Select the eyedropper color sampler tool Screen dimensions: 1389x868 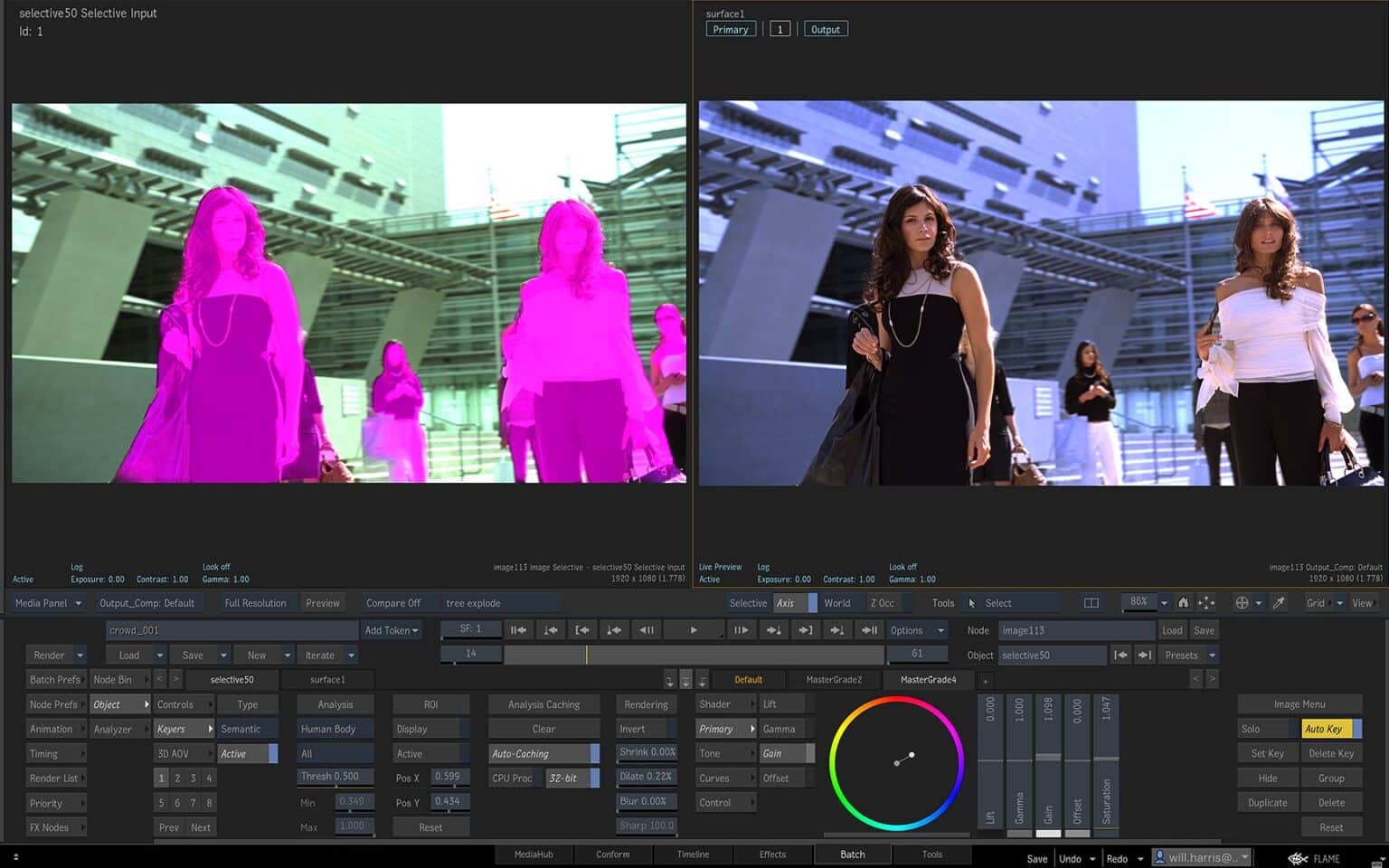click(1279, 602)
